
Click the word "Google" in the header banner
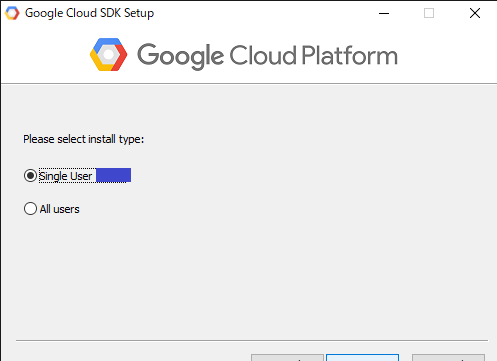tap(180, 56)
